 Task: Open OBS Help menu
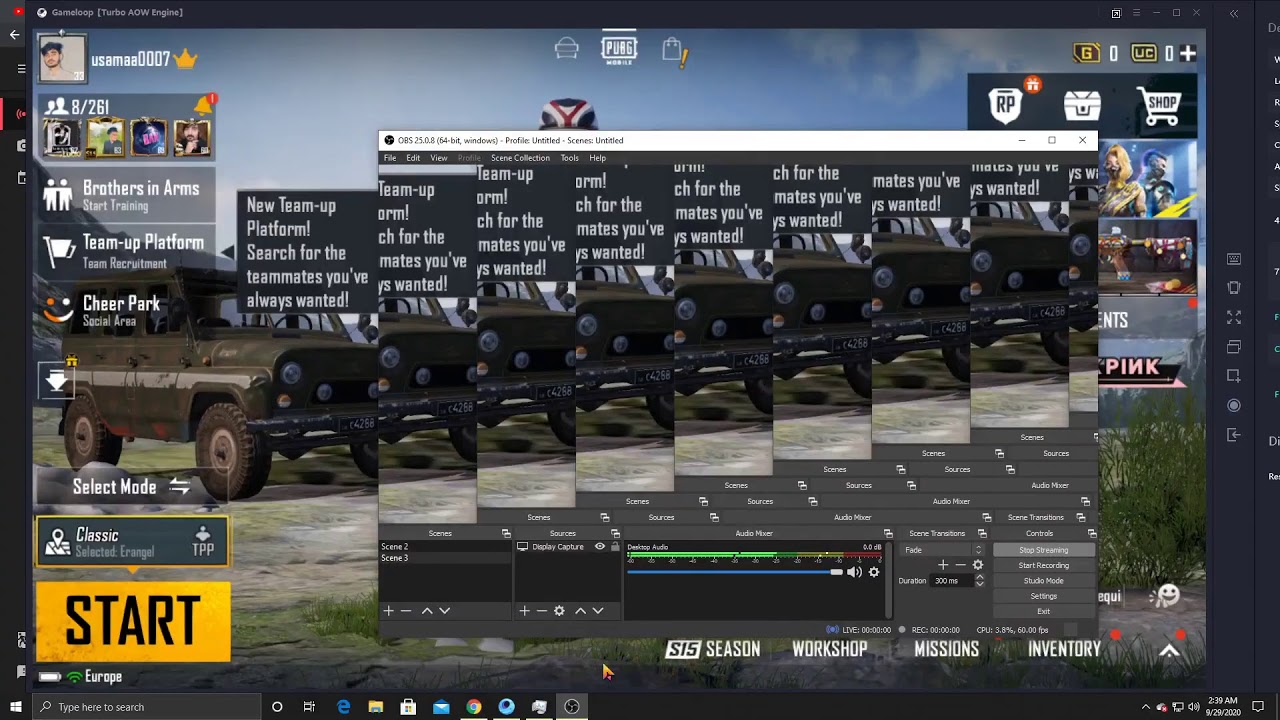[x=597, y=158]
